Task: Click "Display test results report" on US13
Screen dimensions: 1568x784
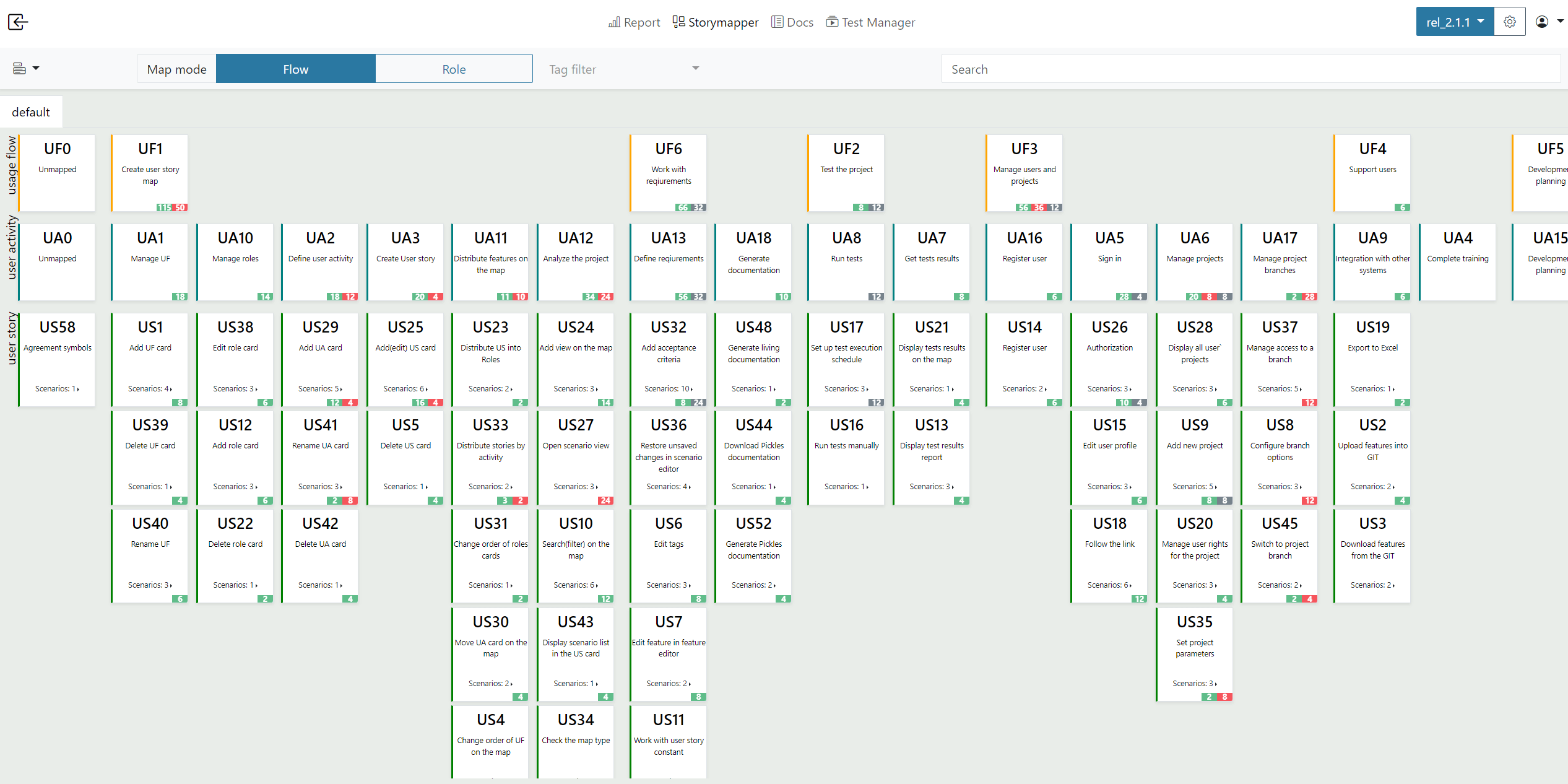Action: (x=932, y=451)
